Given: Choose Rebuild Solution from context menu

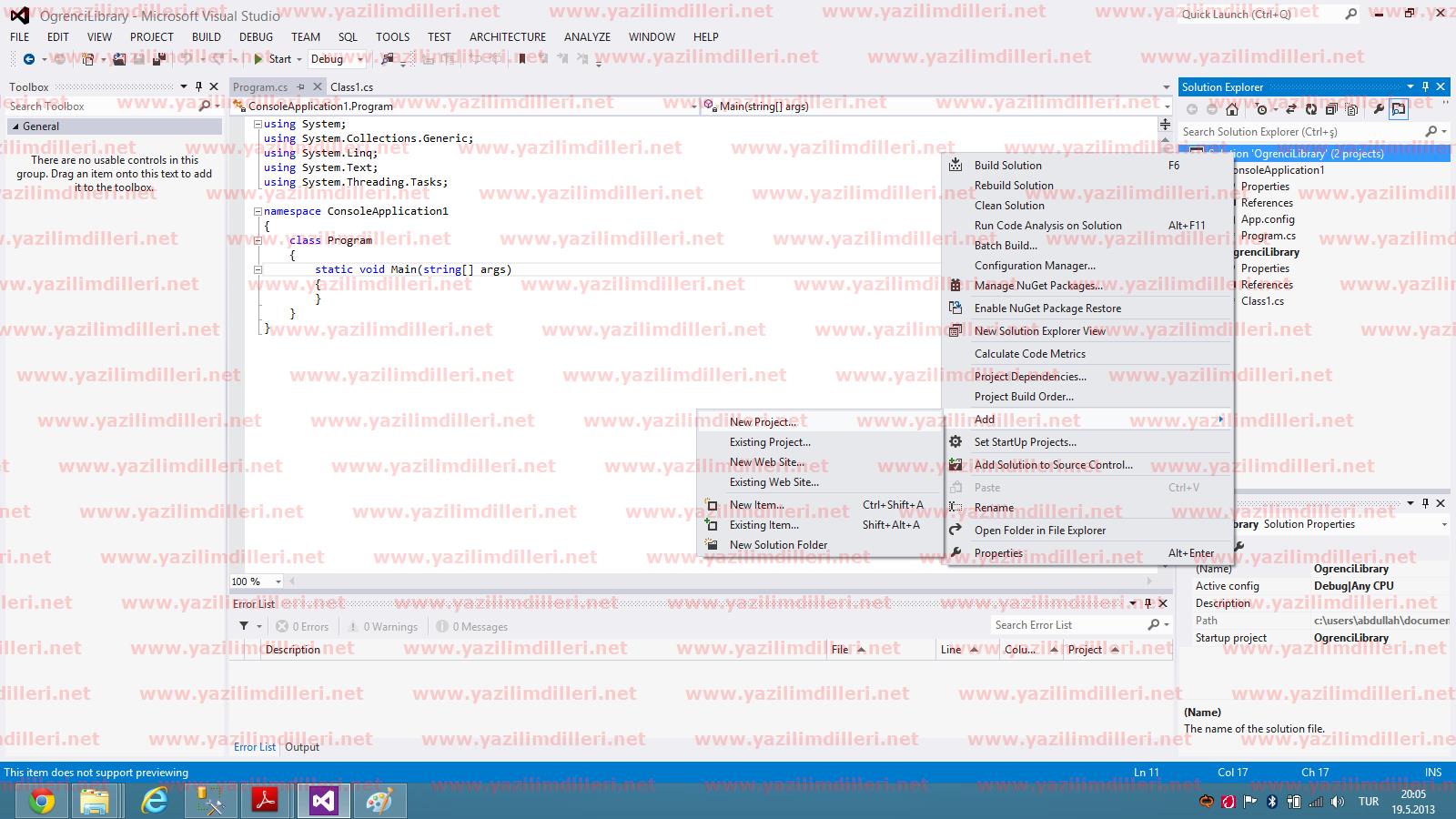Looking at the screenshot, I should click(1014, 186).
